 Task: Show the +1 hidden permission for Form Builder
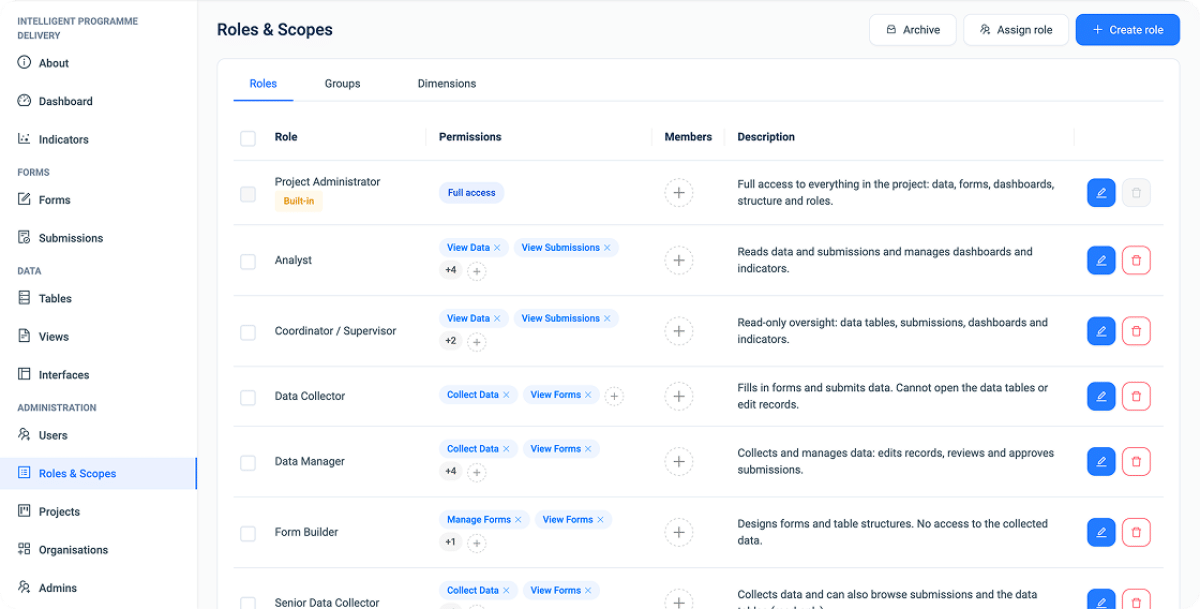(x=450, y=542)
